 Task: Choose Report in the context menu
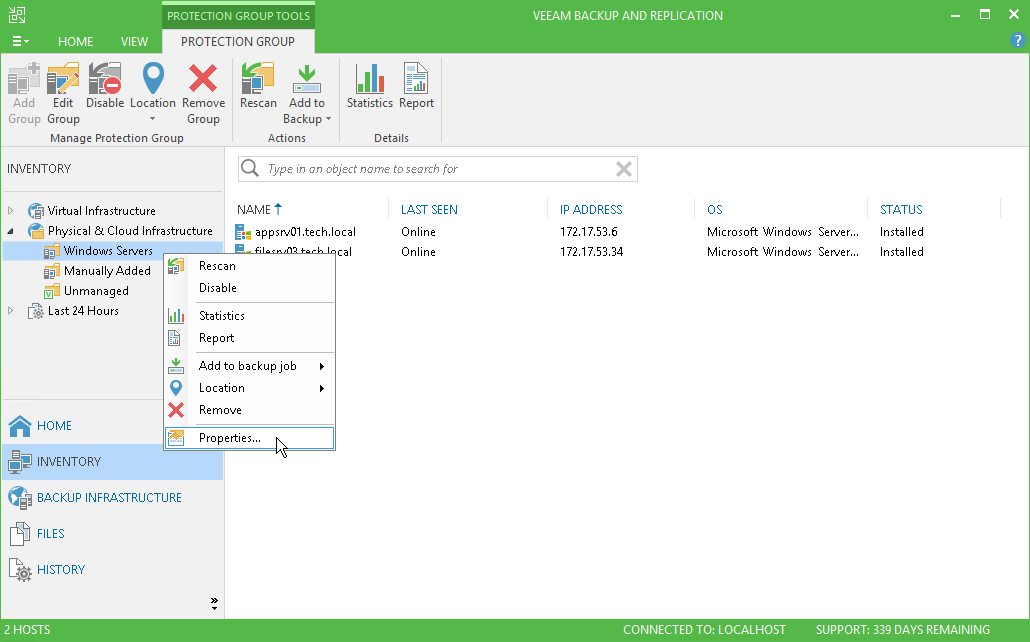[x=250, y=338]
